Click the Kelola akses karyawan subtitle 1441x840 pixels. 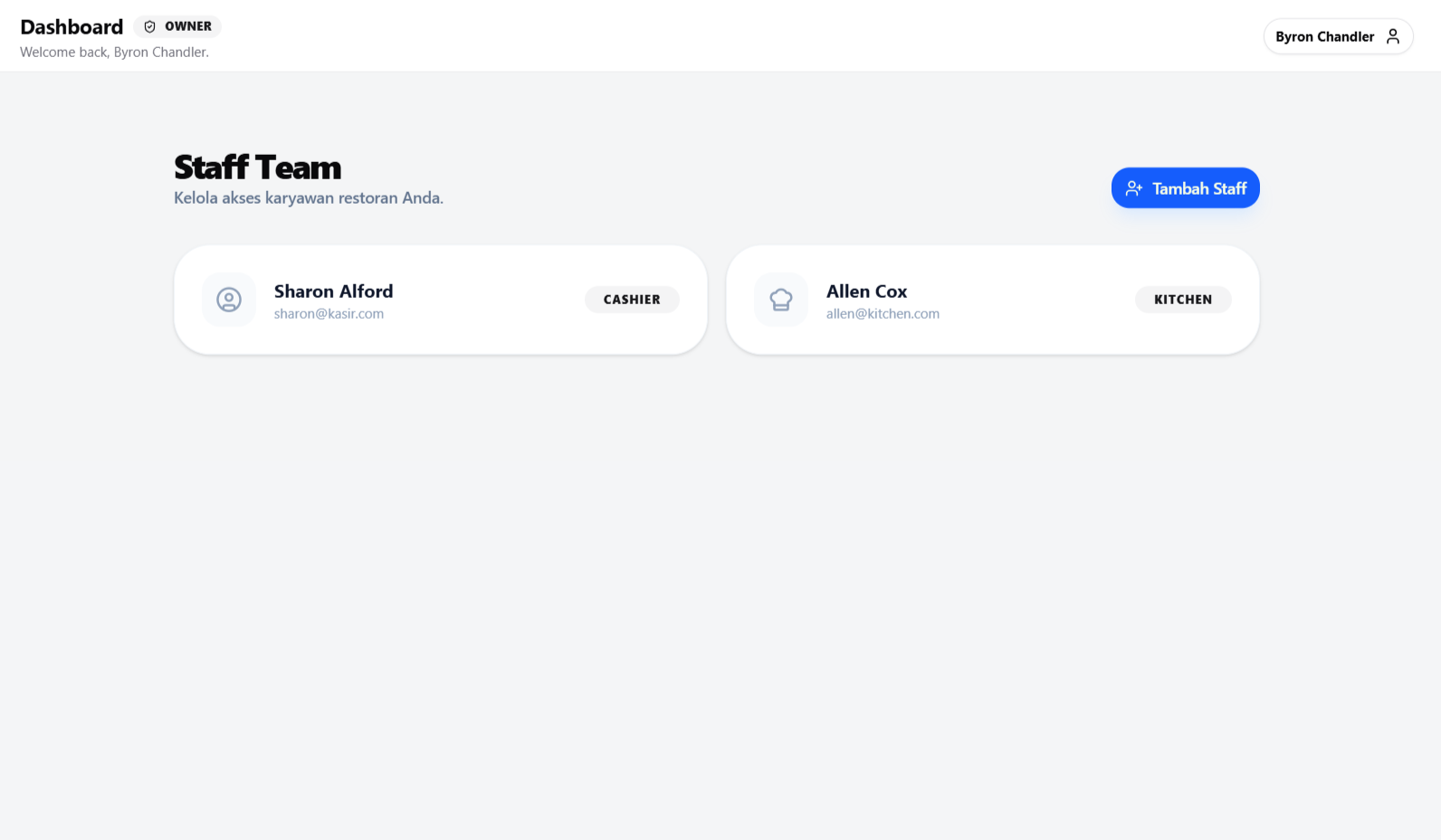308,198
